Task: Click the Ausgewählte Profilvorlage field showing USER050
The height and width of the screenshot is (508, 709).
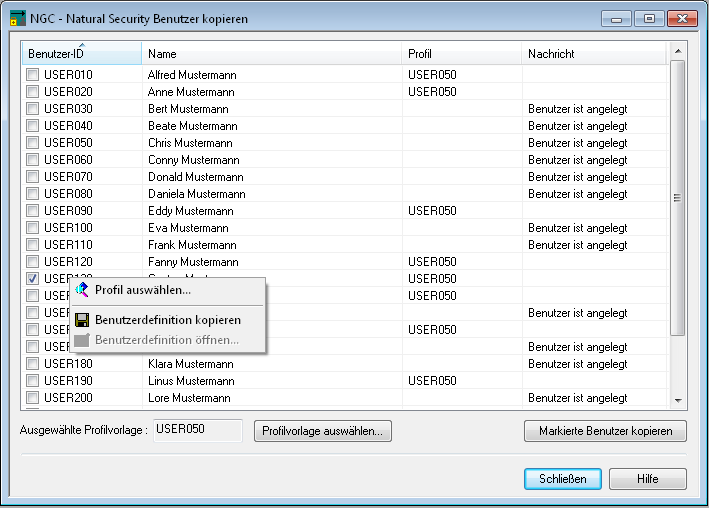Action: coord(198,430)
